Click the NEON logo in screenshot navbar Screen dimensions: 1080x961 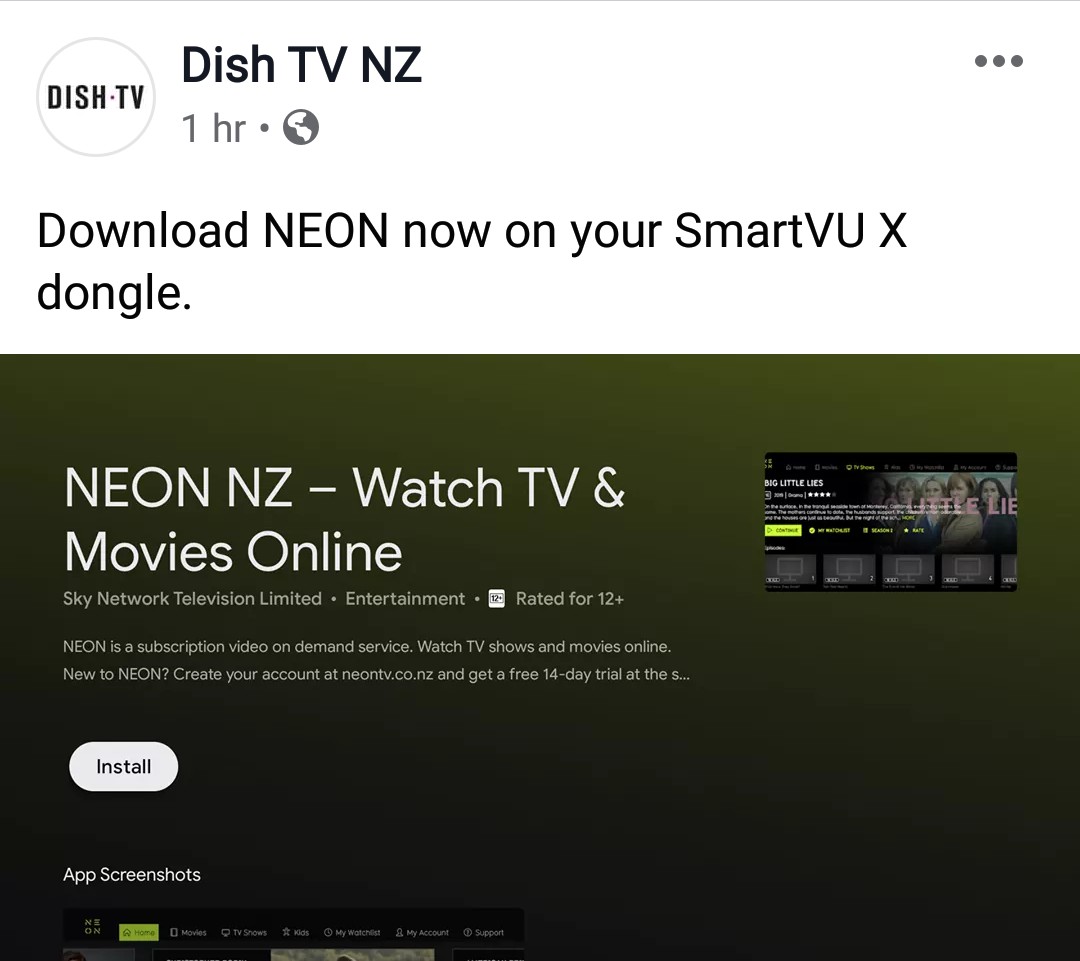click(92, 927)
